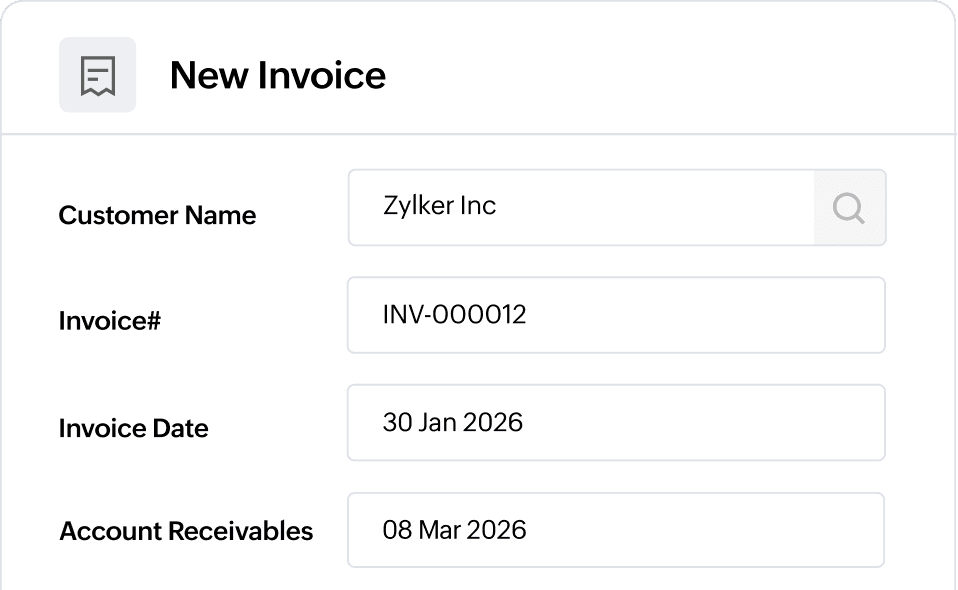This screenshot has height=590, width=958.
Task: Click the day '08' in Account Receivables
Action: [x=397, y=529]
